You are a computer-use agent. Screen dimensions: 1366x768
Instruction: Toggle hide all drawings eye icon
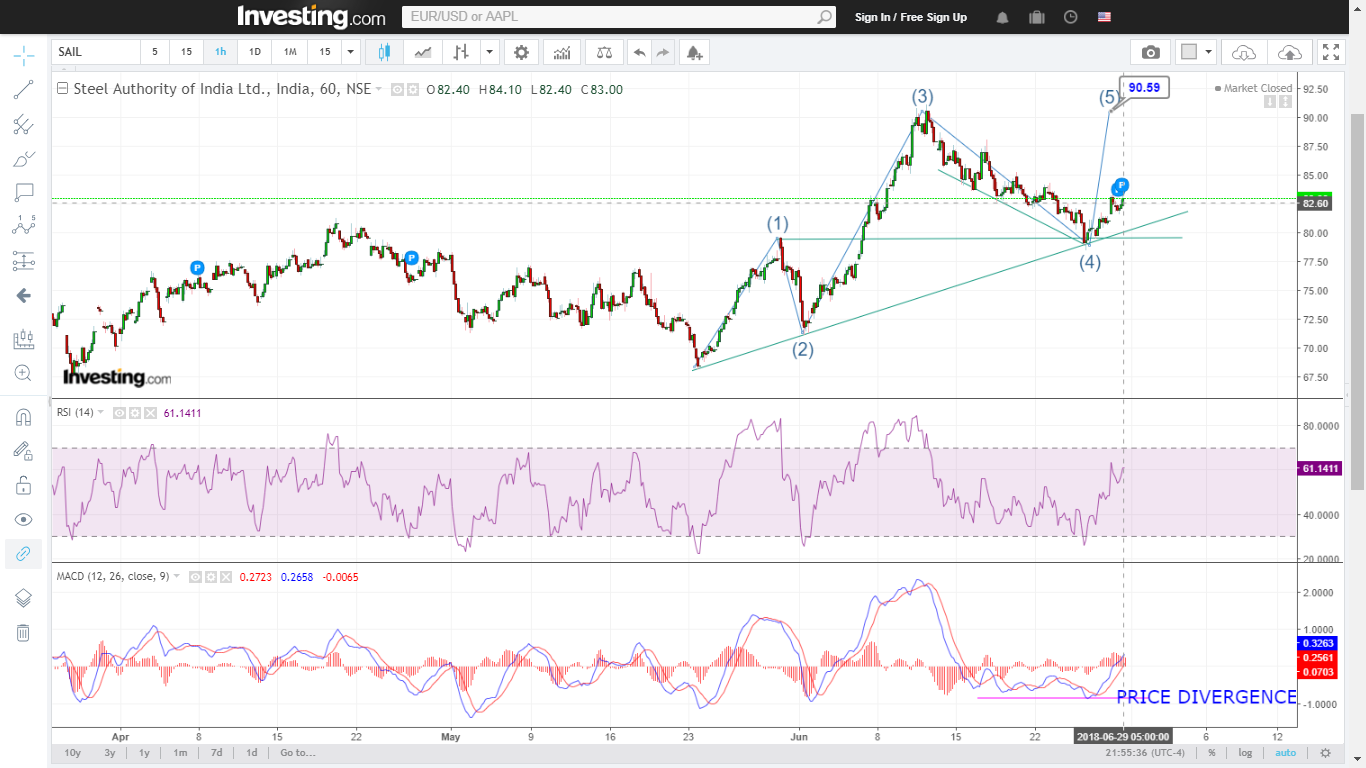[24, 519]
